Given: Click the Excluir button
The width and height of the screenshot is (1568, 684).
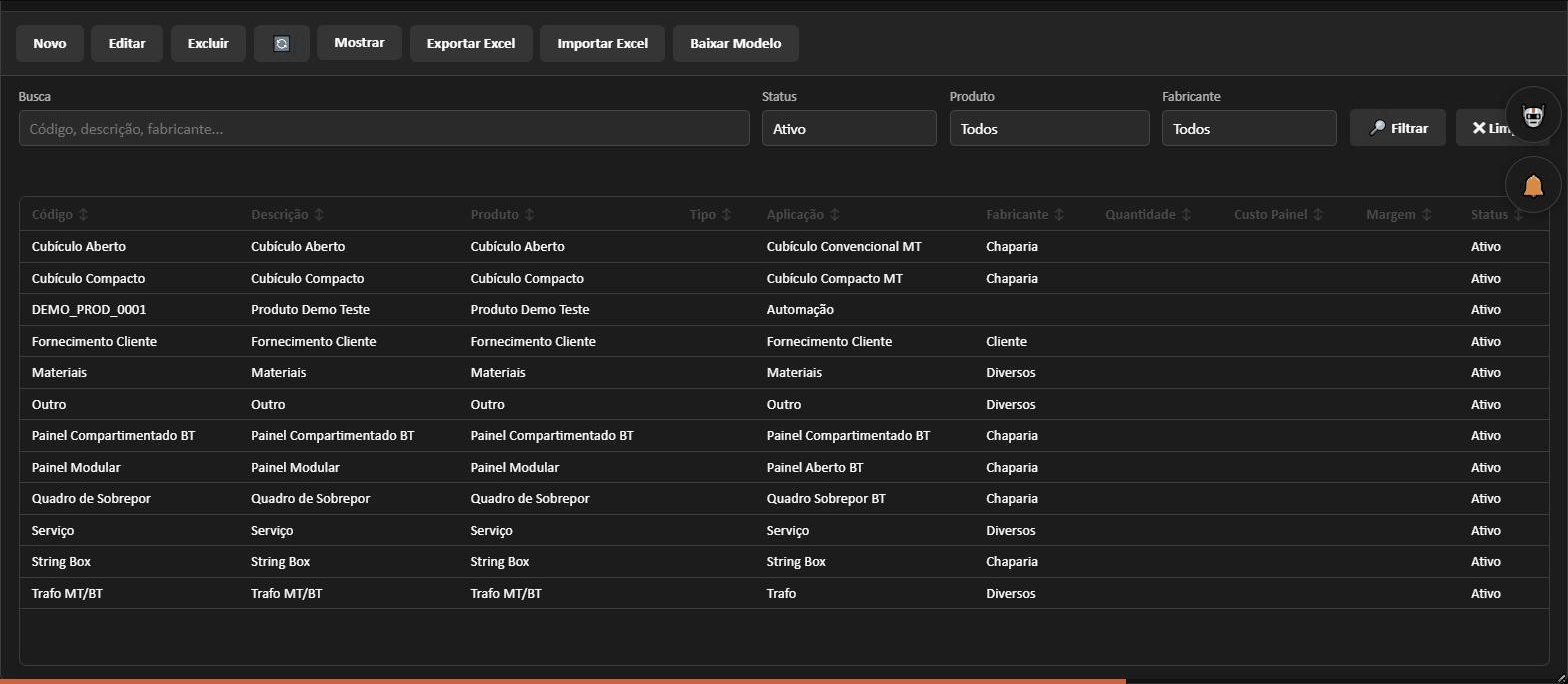Looking at the screenshot, I should point(208,44).
